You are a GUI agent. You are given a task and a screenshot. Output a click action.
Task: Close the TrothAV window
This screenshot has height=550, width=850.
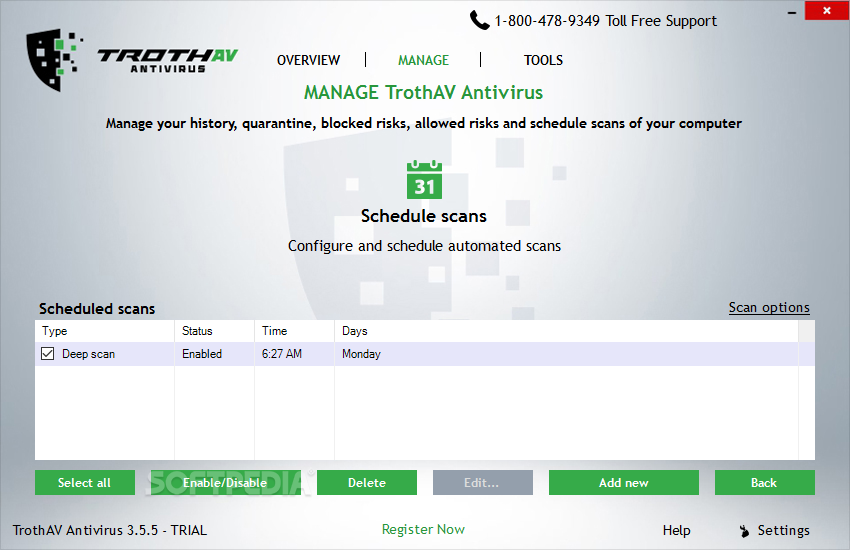[x=827, y=10]
